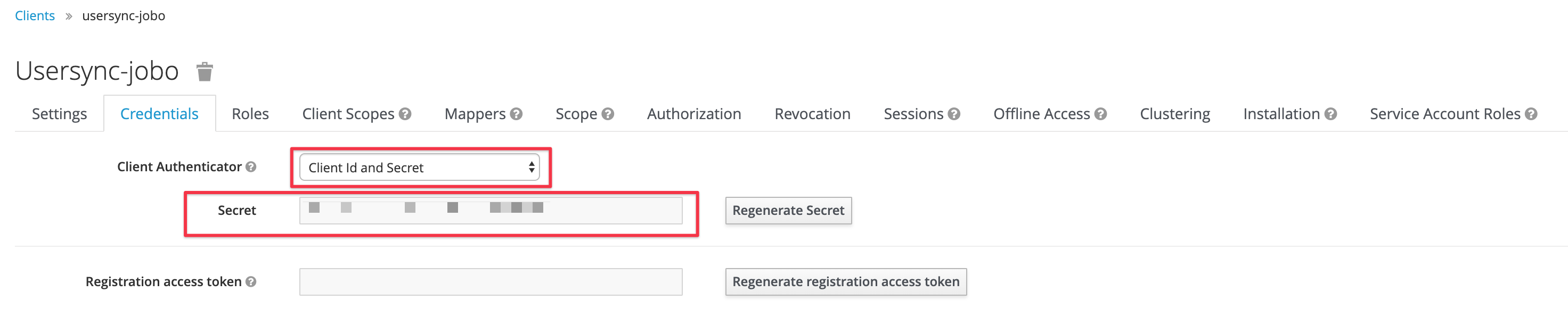
Task: Click Regenerate registration access token button
Action: coord(845,282)
